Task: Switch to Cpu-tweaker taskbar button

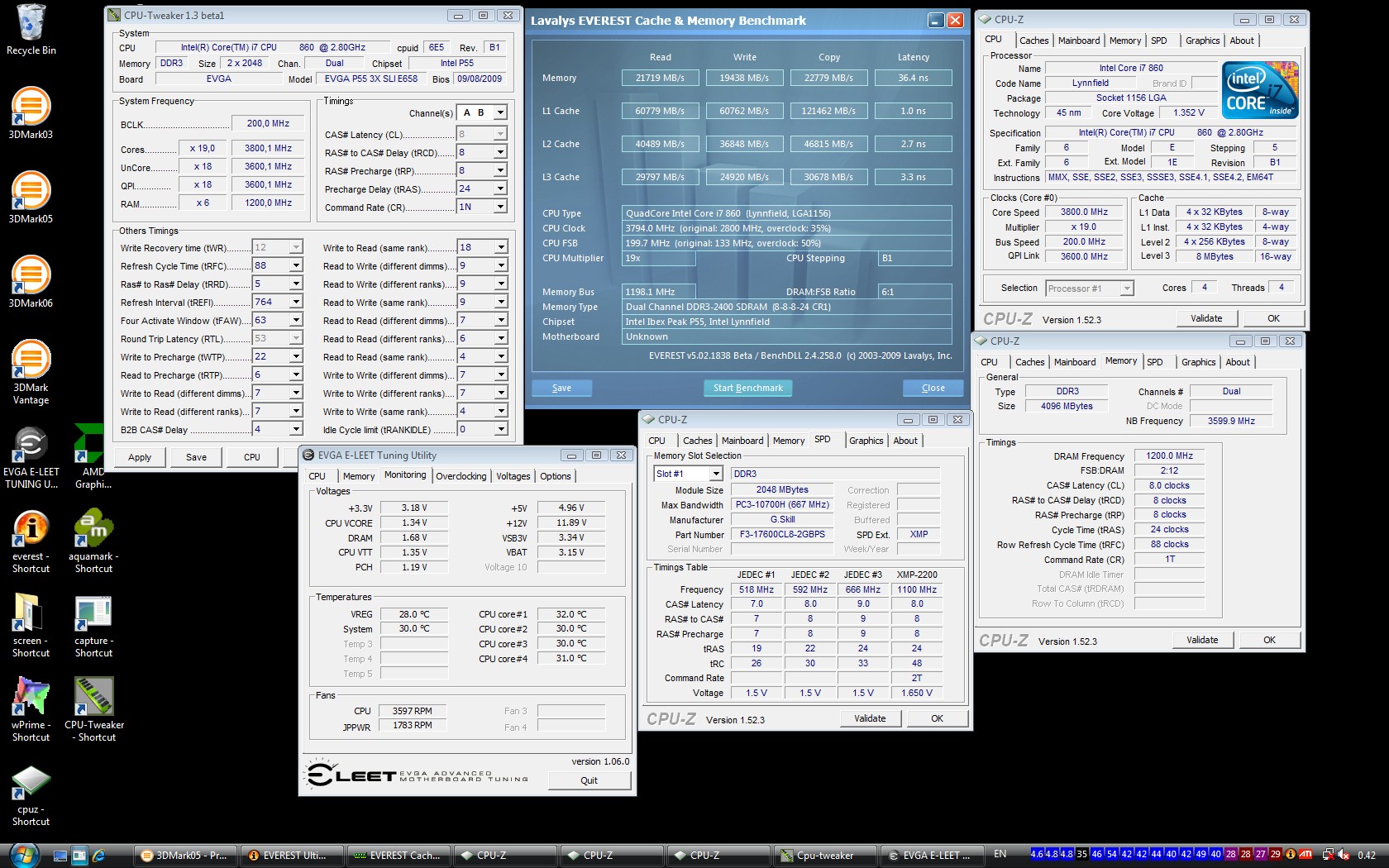Action: coord(826,856)
